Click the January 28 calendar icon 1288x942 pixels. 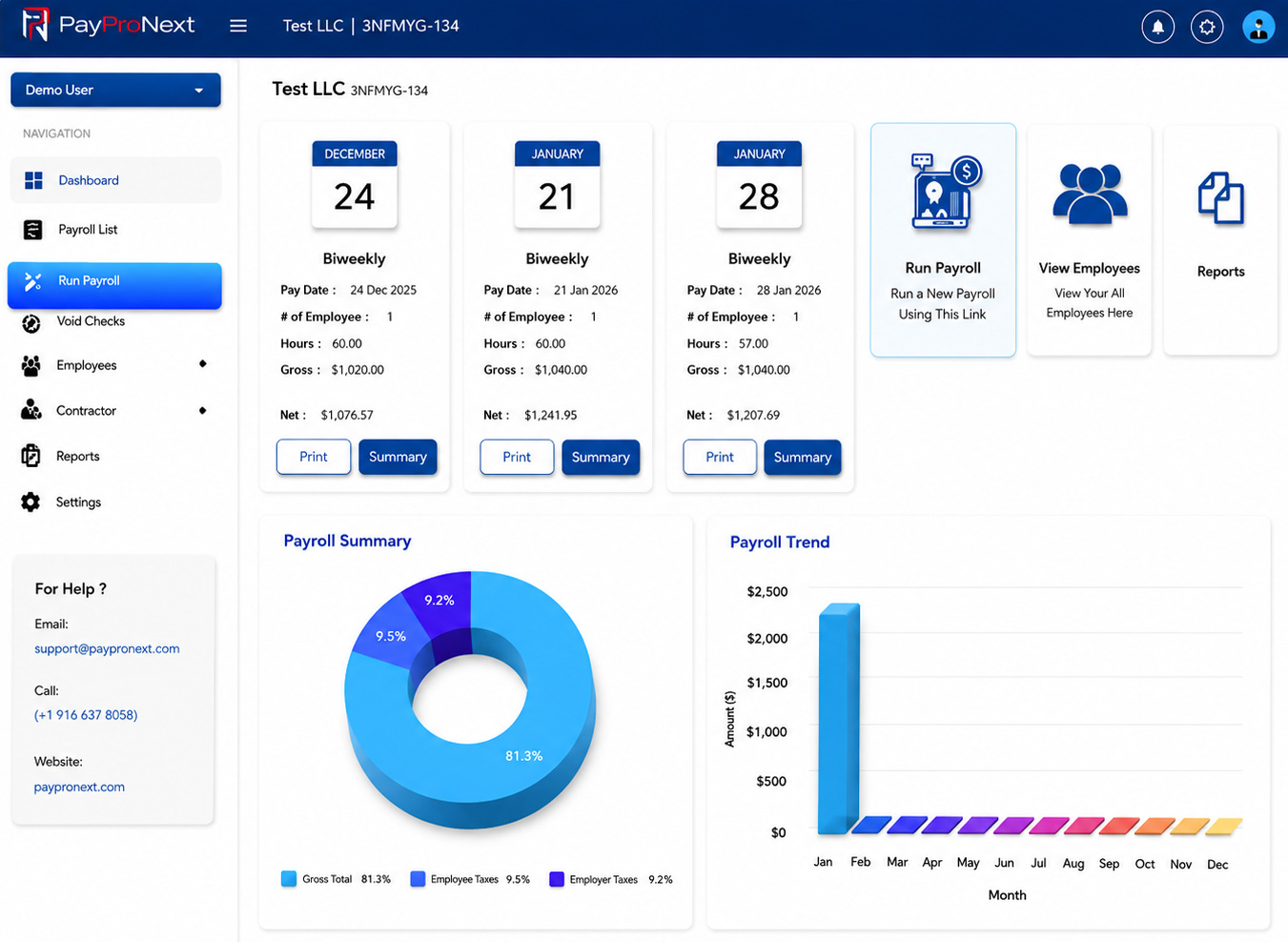point(759,185)
